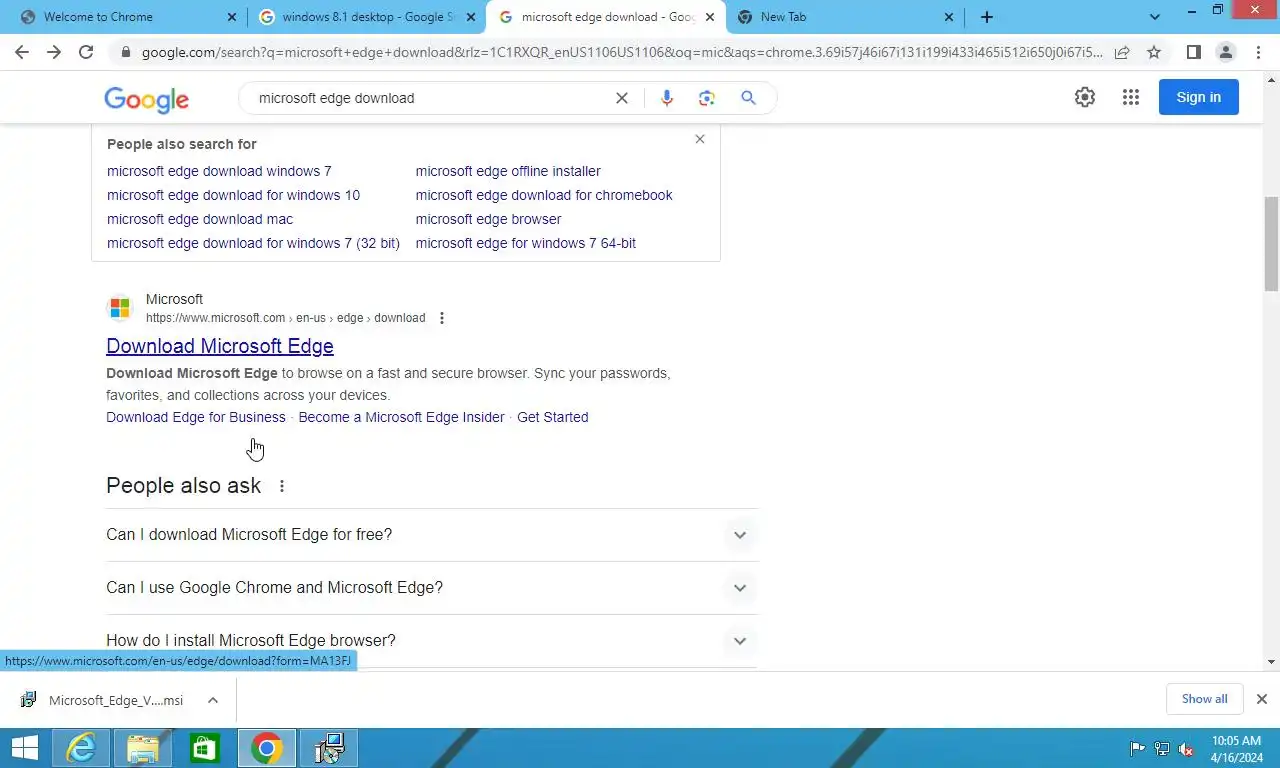Open the Chrome side panel
This screenshot has height=768, width=1280.
tap(1193, 52)
